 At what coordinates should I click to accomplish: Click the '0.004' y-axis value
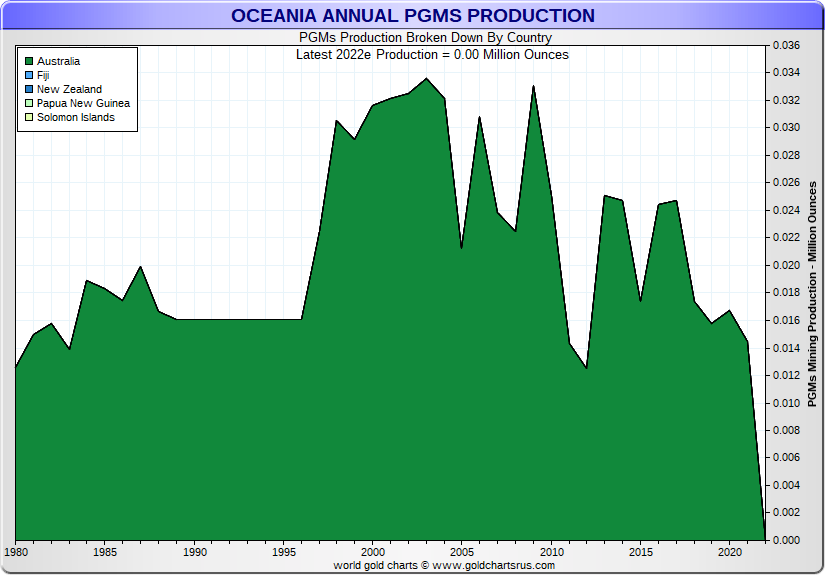[786, 485]
